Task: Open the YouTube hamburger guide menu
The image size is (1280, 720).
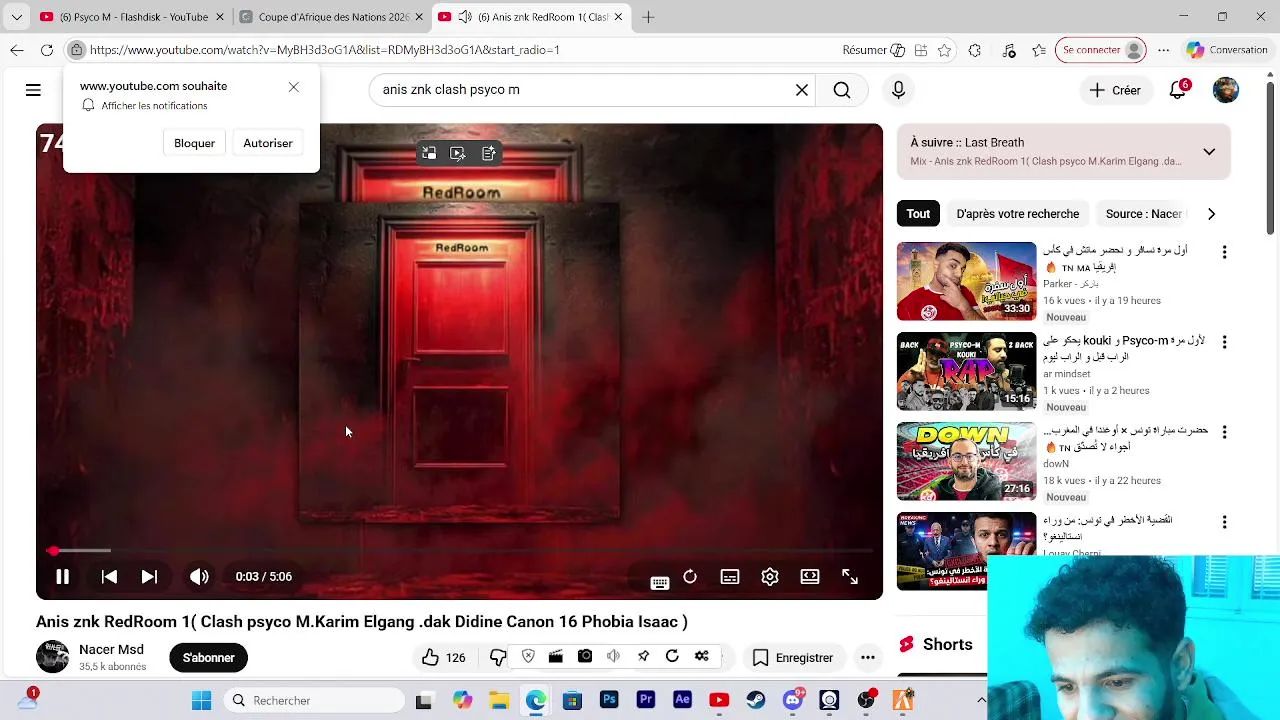Action: pos(33,90)
